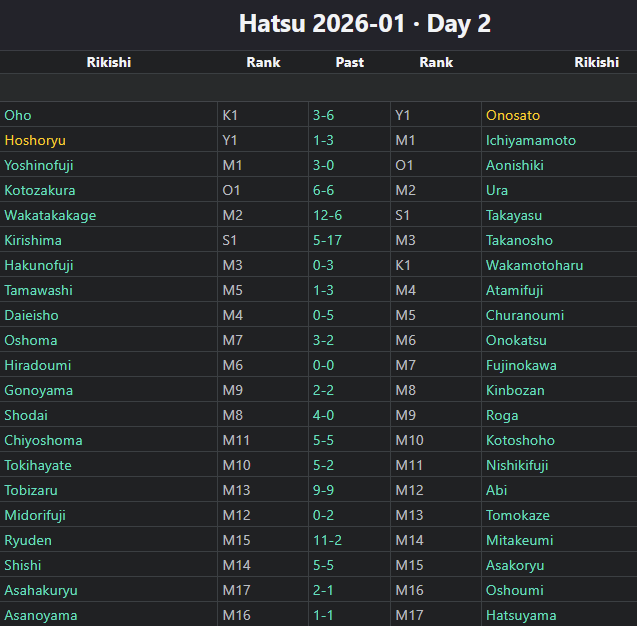Viewport: 637px width, 626px height.
Task: Click Chiyoshoma in the list
Action: coord(43,440)
